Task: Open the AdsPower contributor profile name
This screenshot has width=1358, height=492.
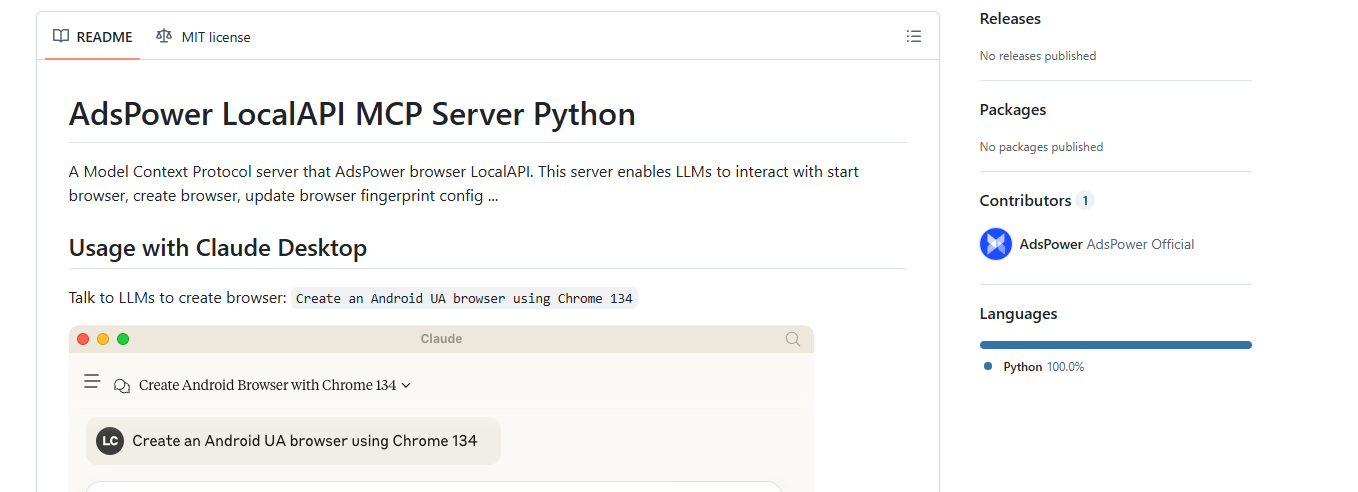Action: pos(1051,244)
